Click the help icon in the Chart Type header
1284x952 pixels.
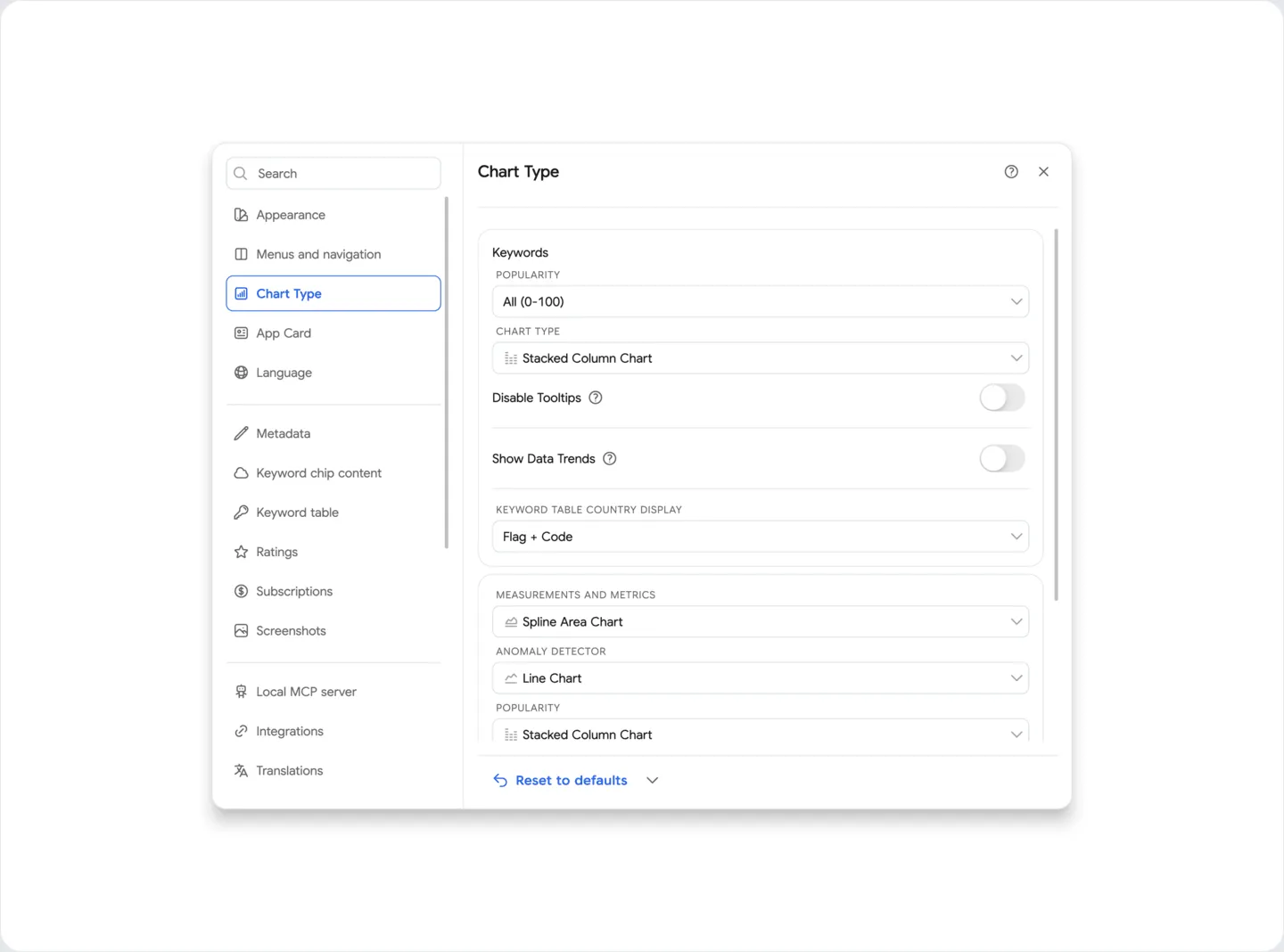[1011, 172]
